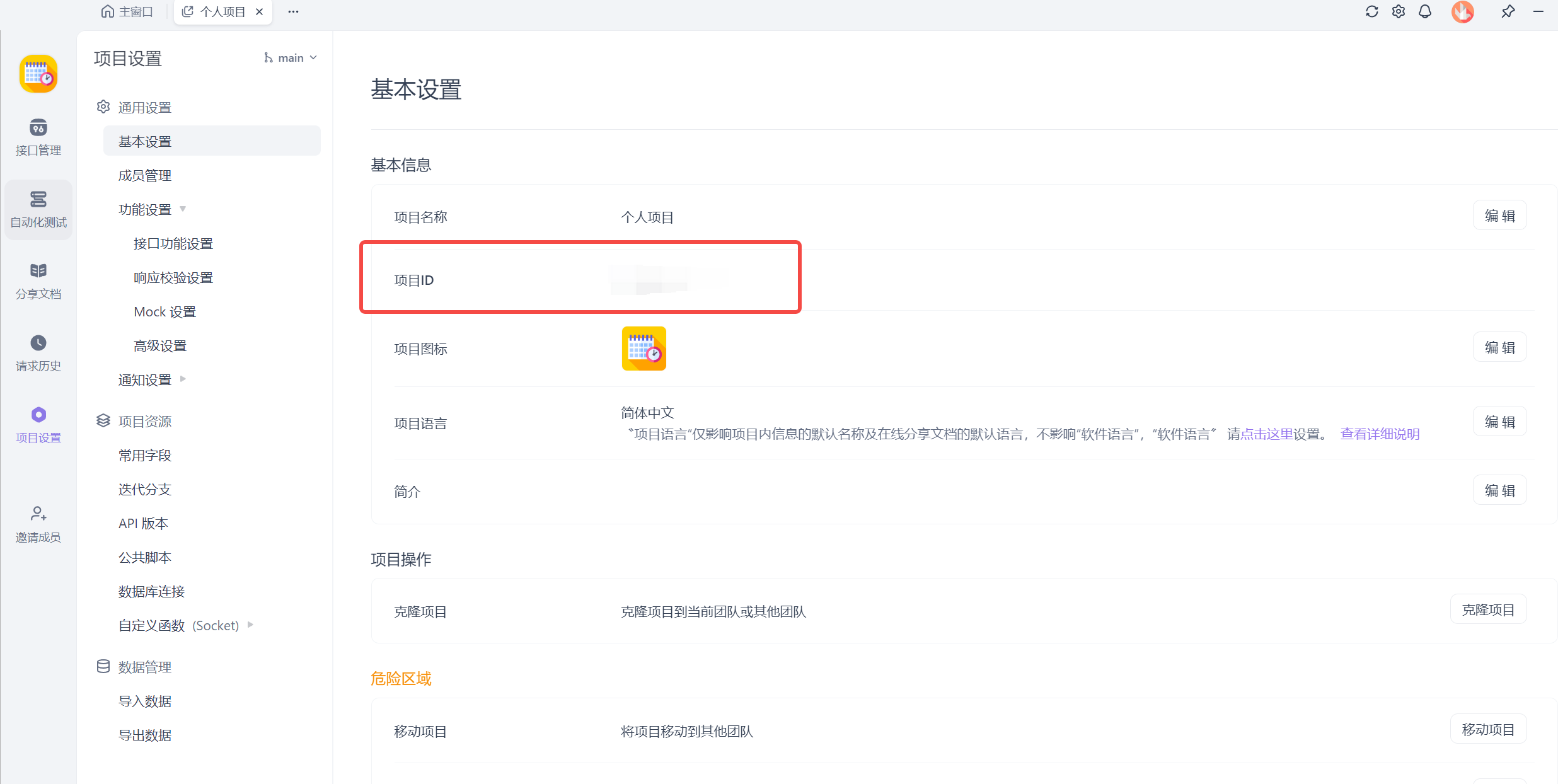
Task: Click the refresh icon in top bar
Action: pos(1371,11)
